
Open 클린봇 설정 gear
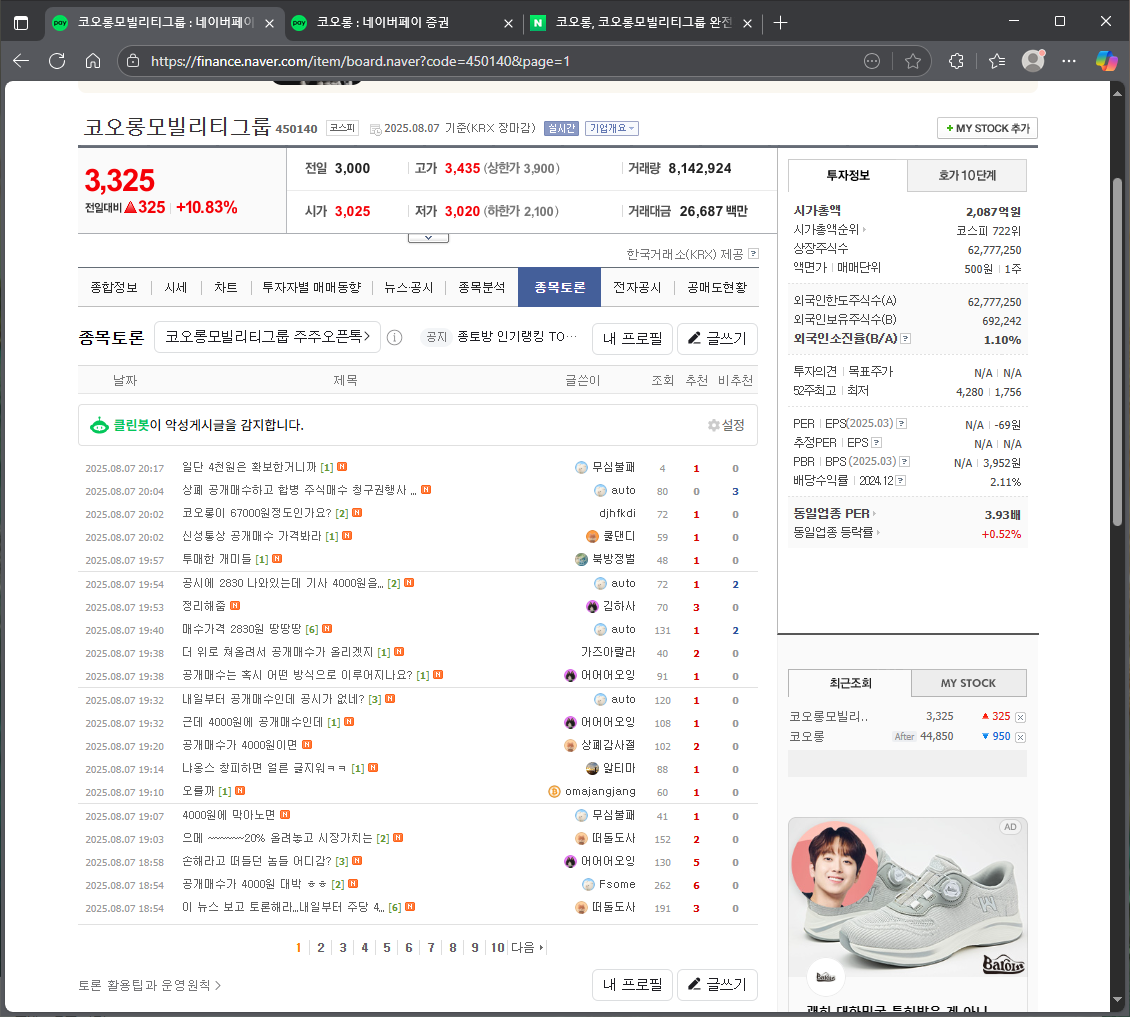pyautogui.click(x=726, y=425)
